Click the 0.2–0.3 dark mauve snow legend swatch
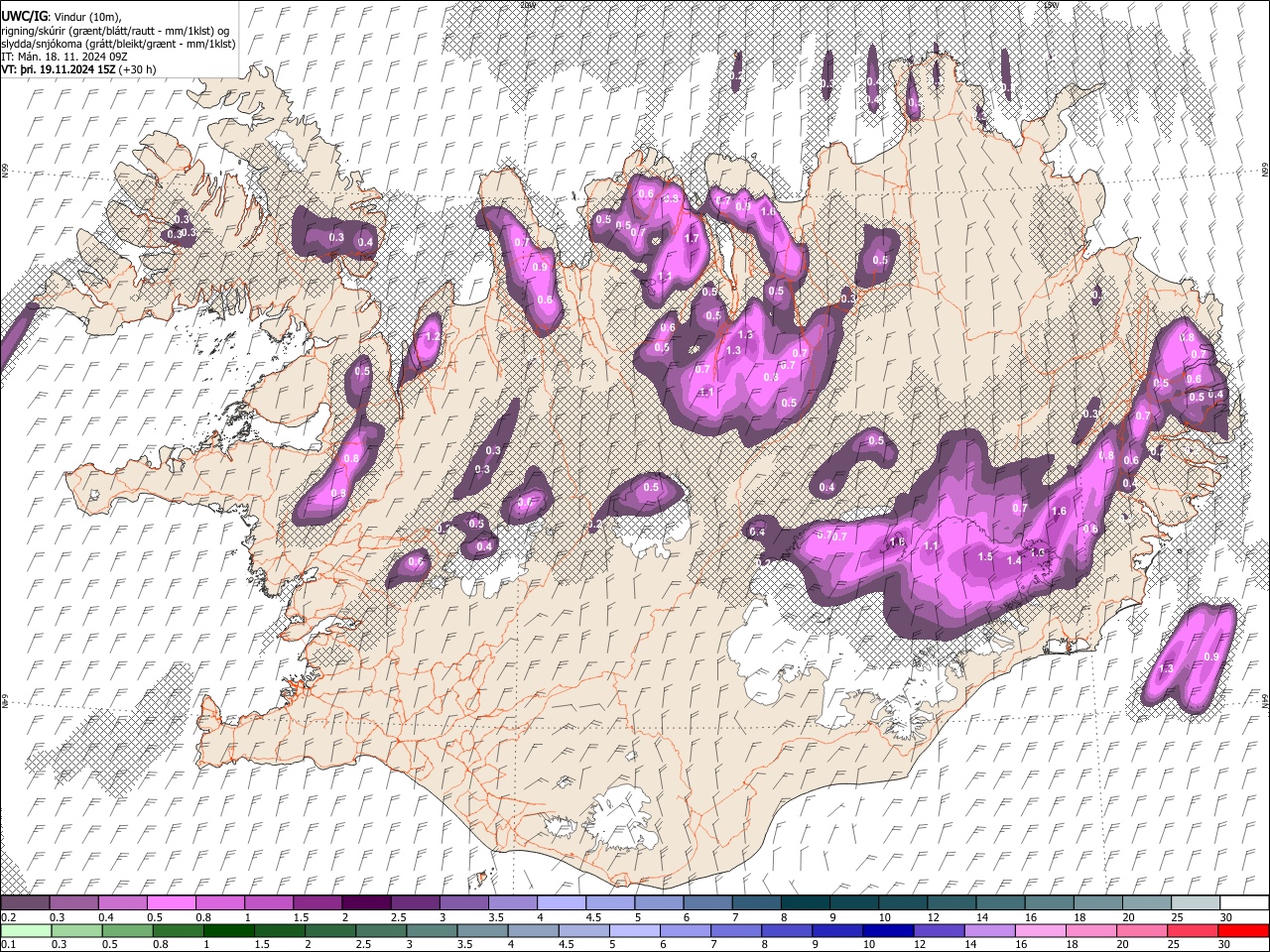 (x=25, y=902)
